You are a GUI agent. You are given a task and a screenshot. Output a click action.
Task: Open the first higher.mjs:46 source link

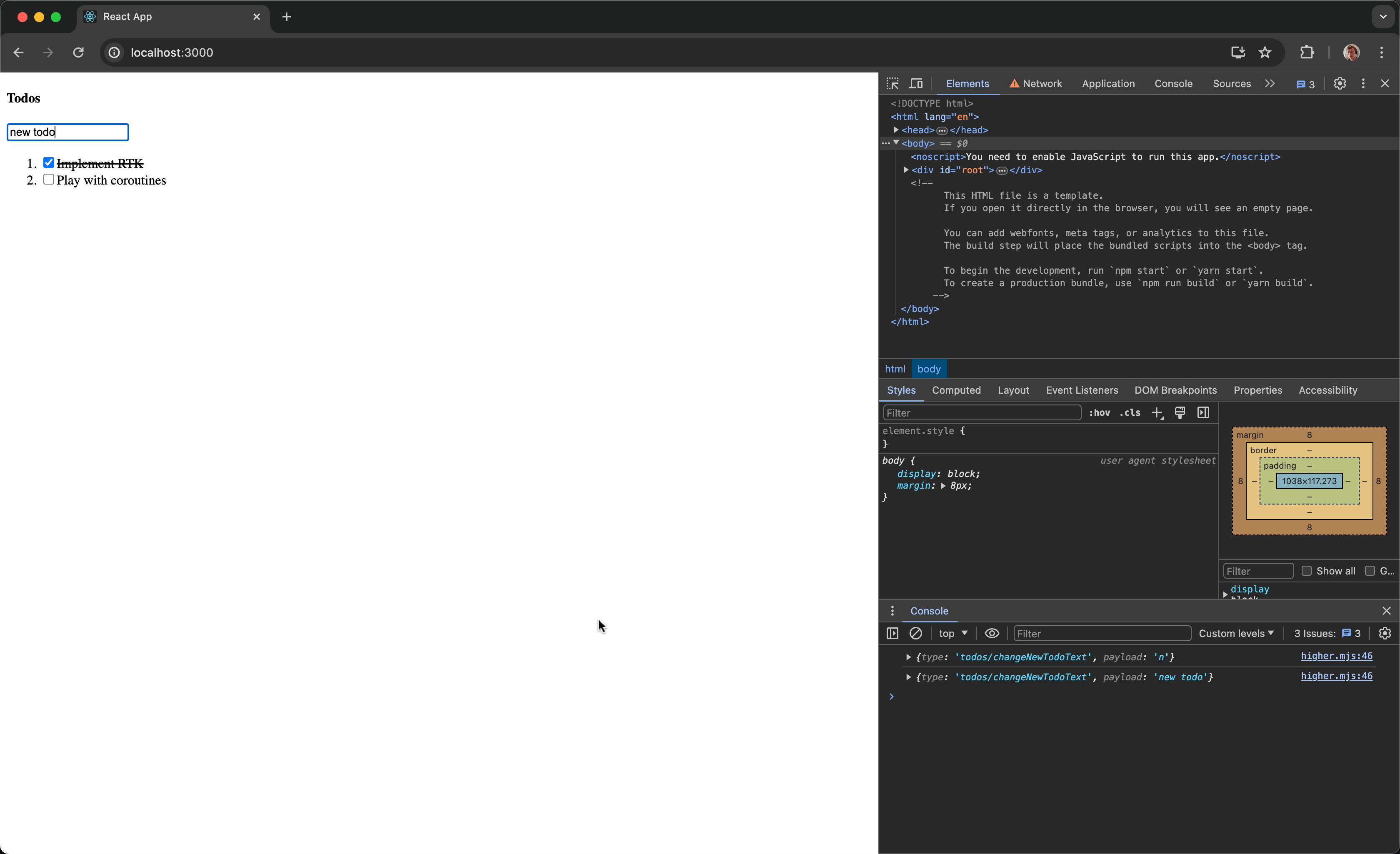click(1336, 656)
